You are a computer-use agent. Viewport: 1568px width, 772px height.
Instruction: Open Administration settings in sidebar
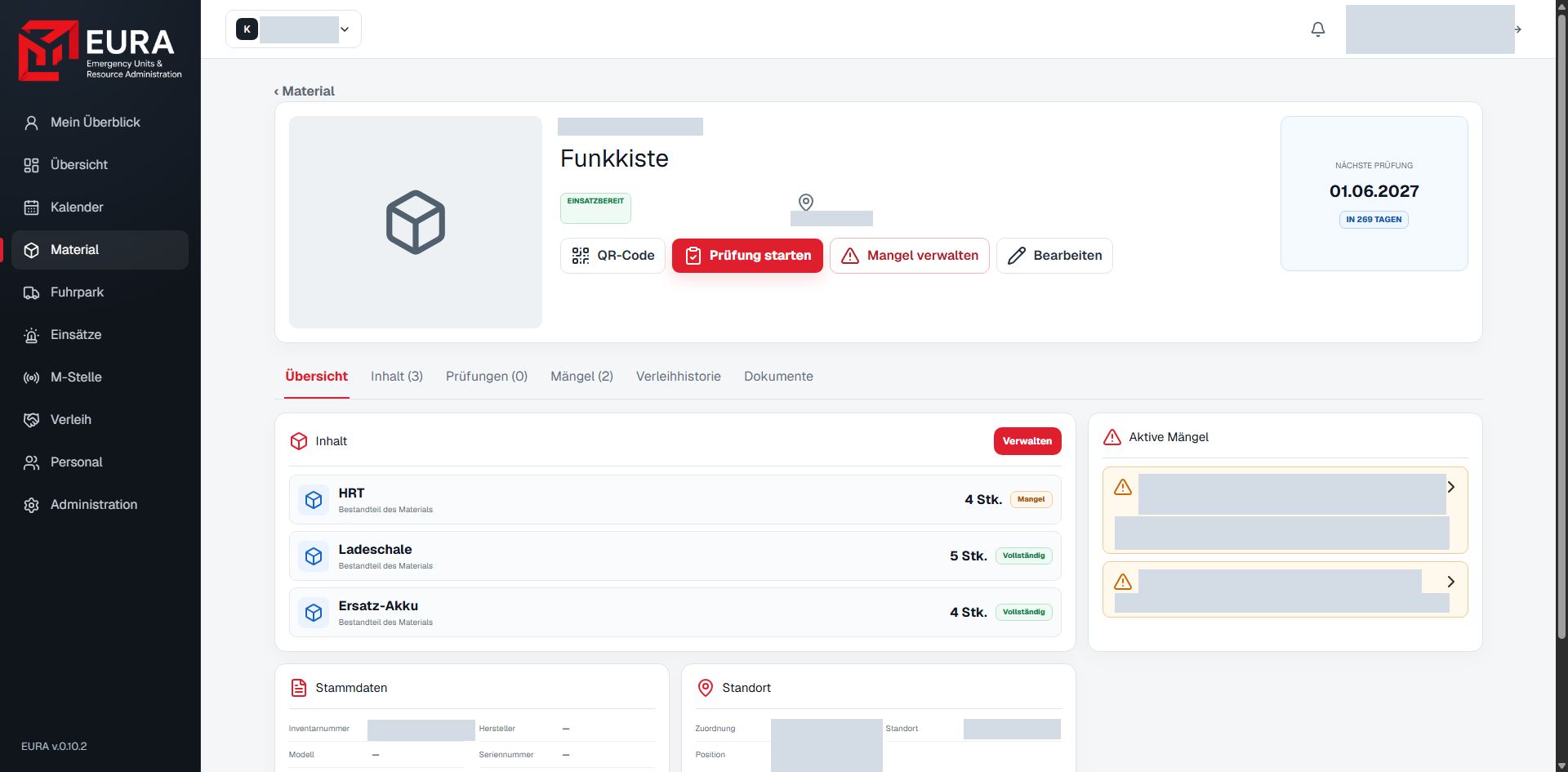(x=100, y=505)
